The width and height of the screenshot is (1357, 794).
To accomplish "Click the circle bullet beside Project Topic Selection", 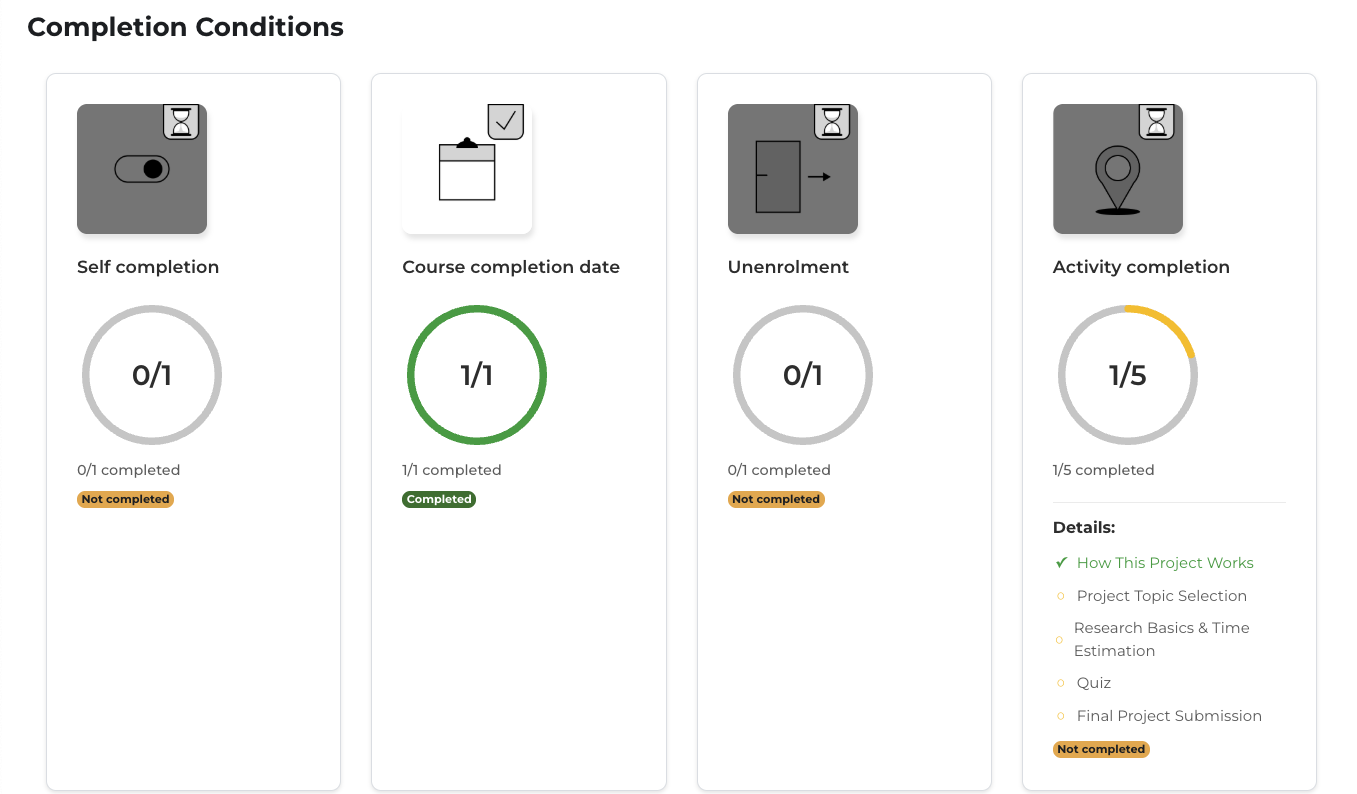I will pos(1061,596).
